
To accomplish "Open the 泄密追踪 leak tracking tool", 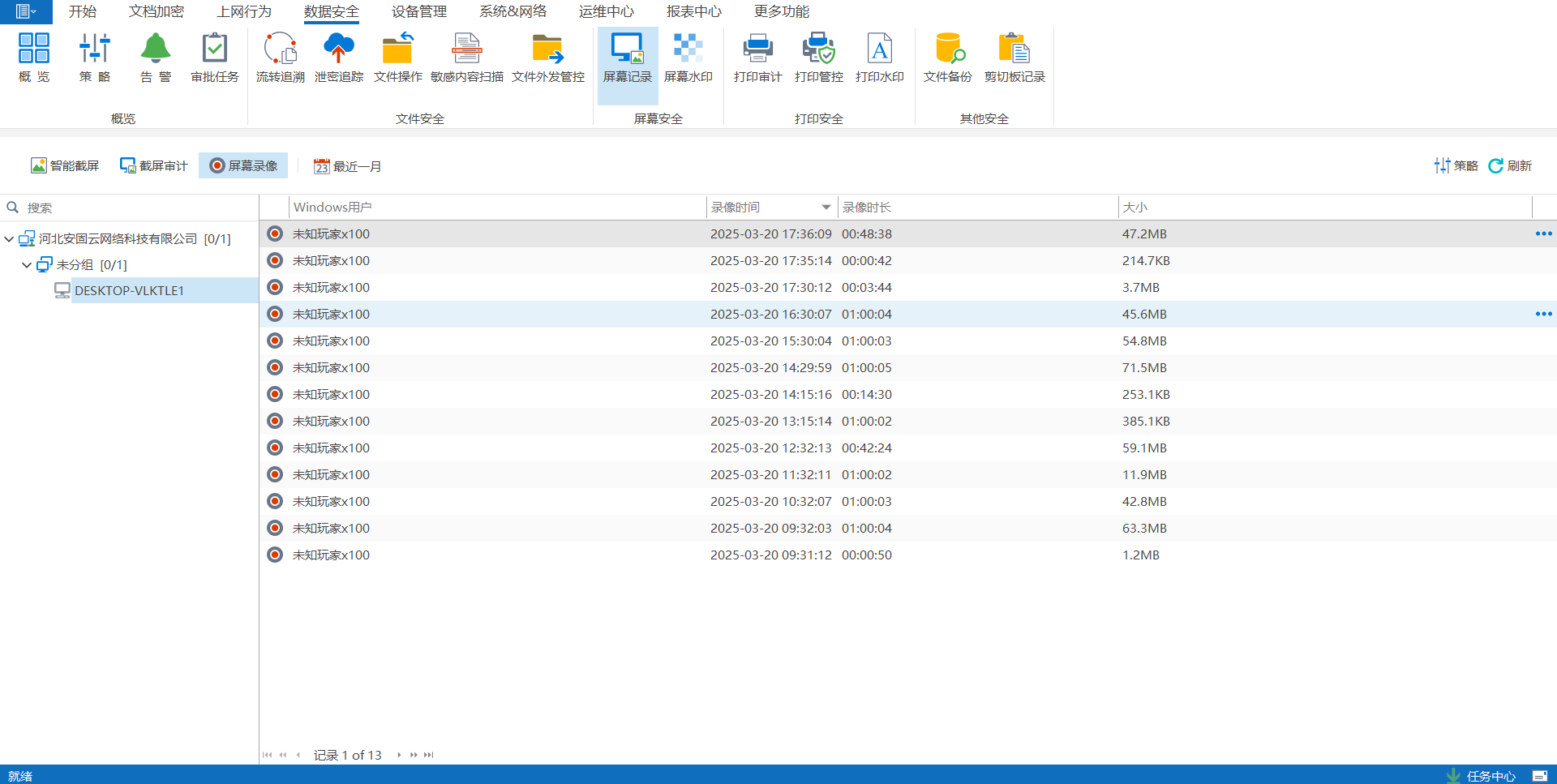I will (338, 57).
